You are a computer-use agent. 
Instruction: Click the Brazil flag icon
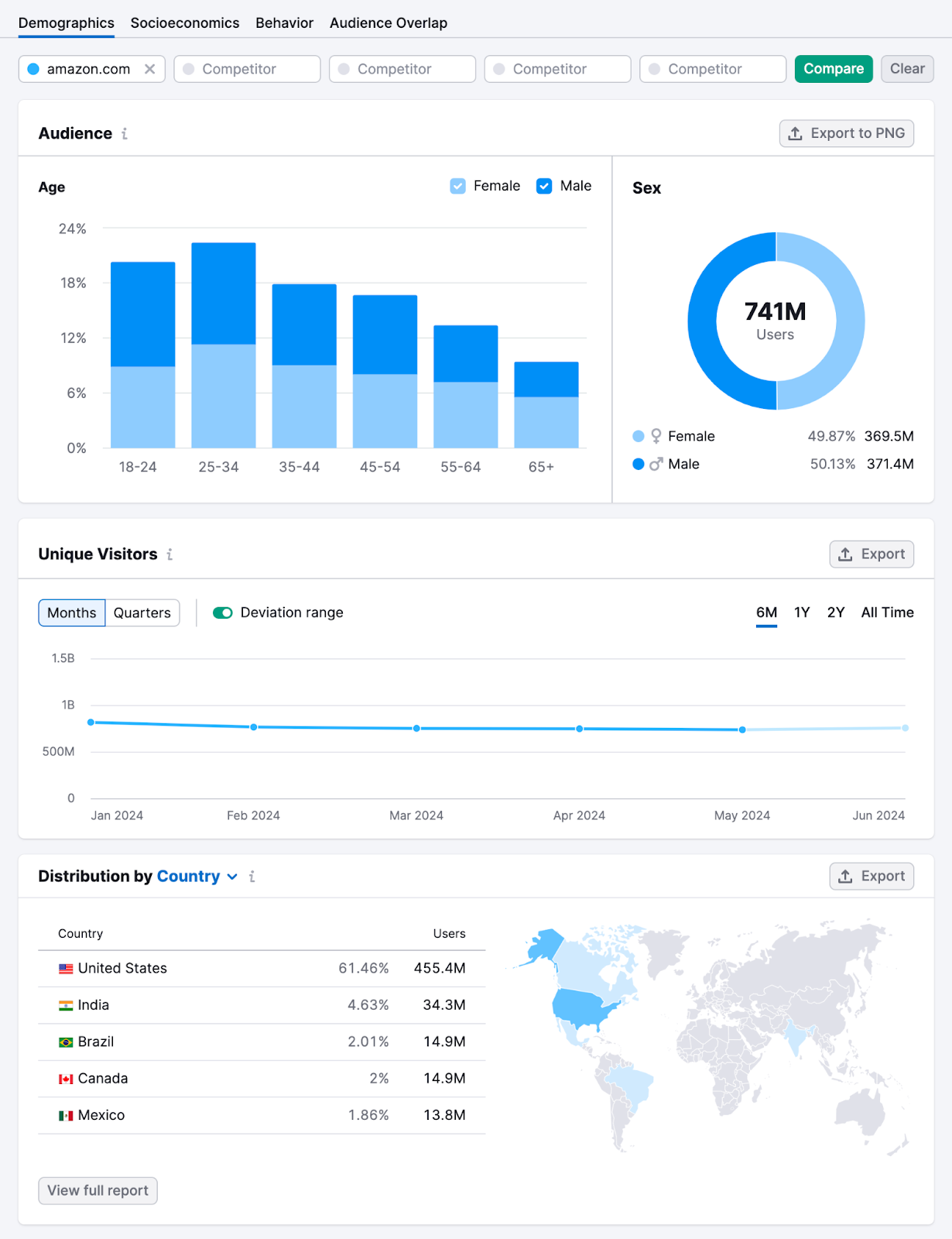[66, 1042]
